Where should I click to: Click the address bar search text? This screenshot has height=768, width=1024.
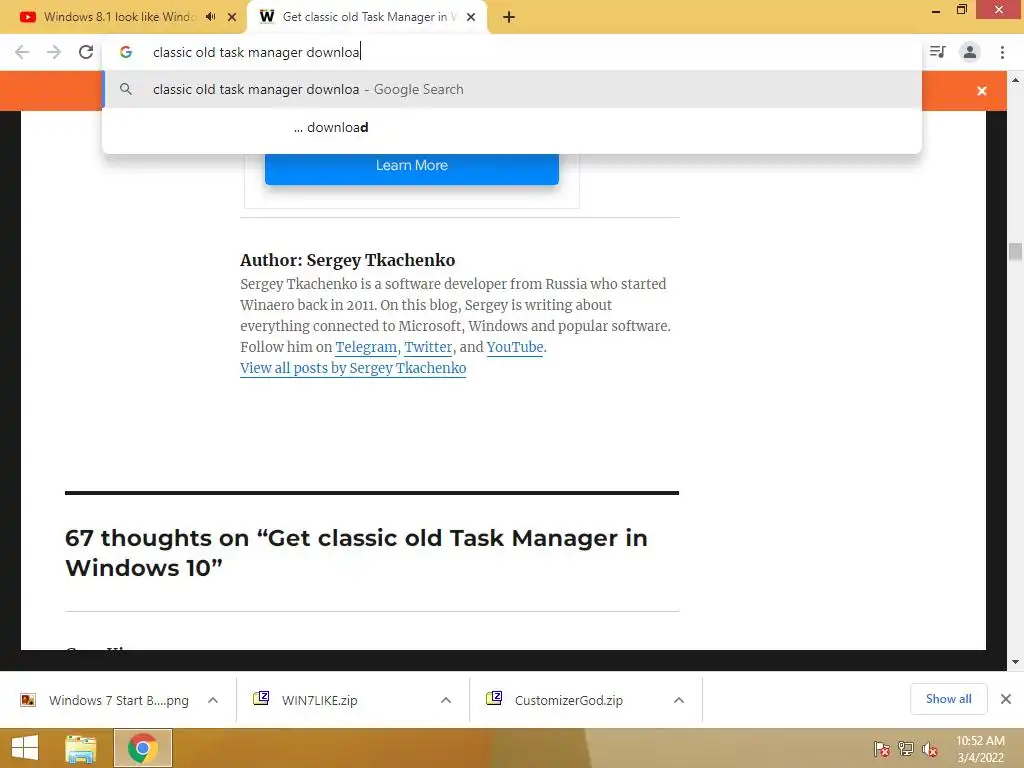tap(256, 52)
